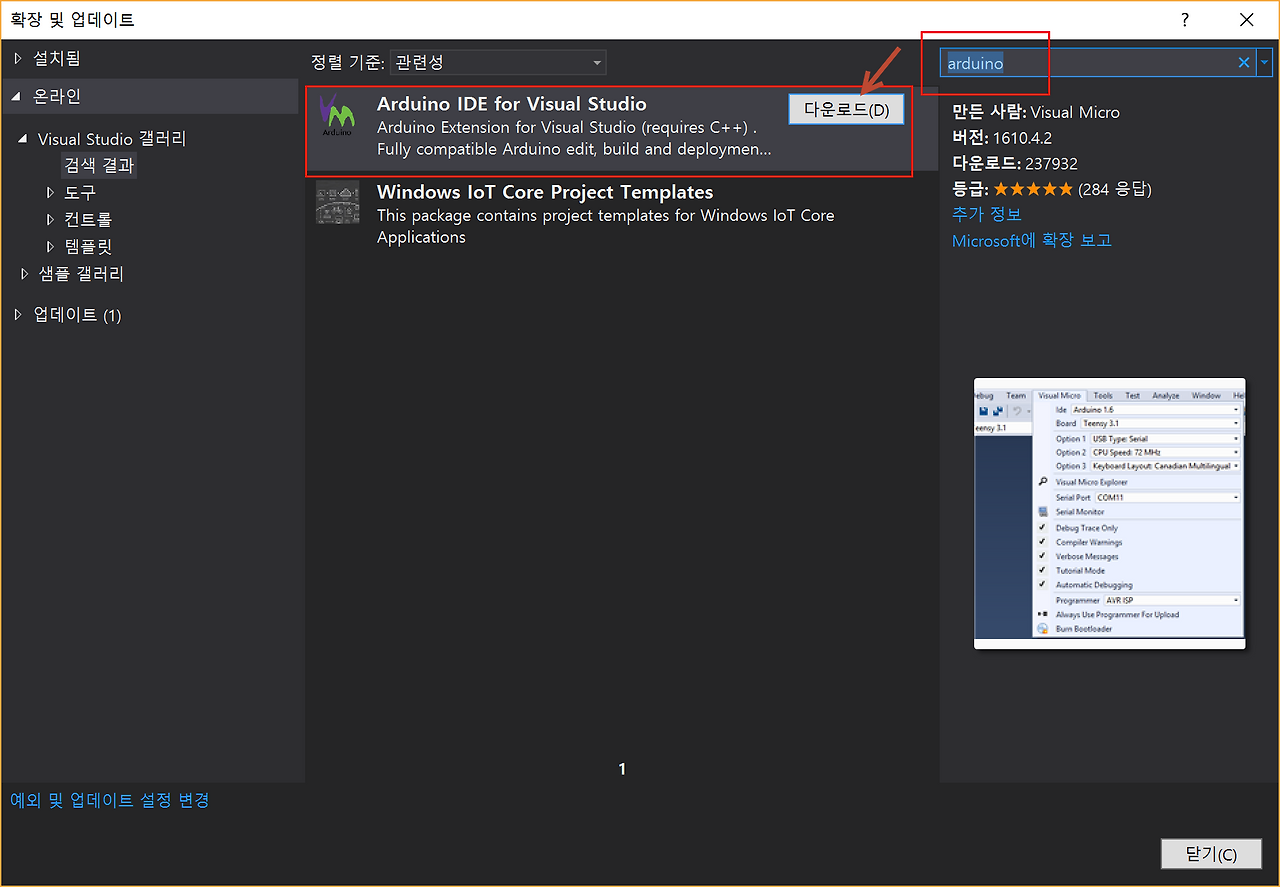Viewport: 1280px width, 887px height.
Task: Expand the 템플릿 category
Action: (51, 246)
